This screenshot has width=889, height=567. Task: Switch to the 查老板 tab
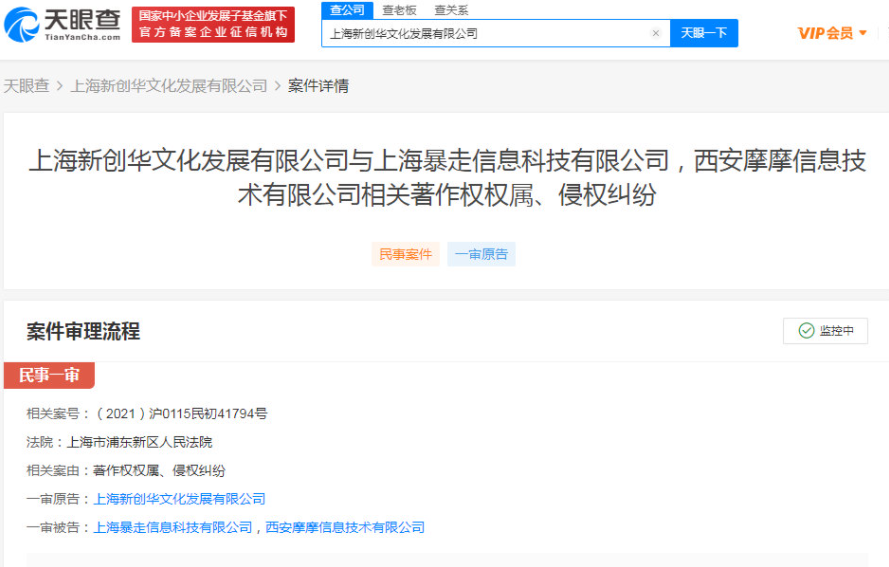tap(399, 10)
